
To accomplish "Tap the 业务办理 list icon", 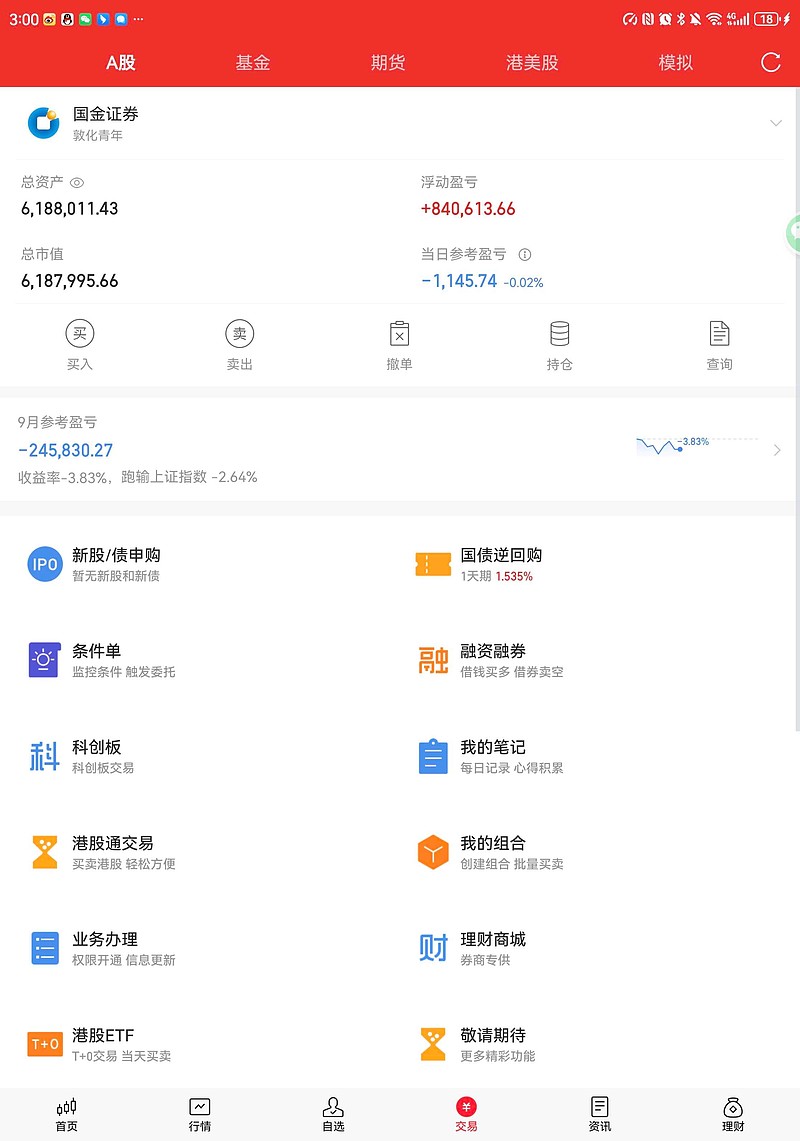I will (x=44, y=948).
